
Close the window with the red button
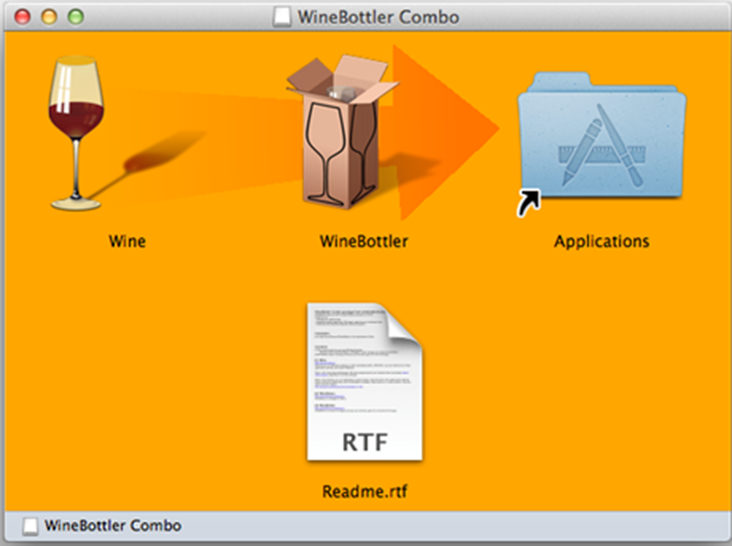click(x=22, y=17)
